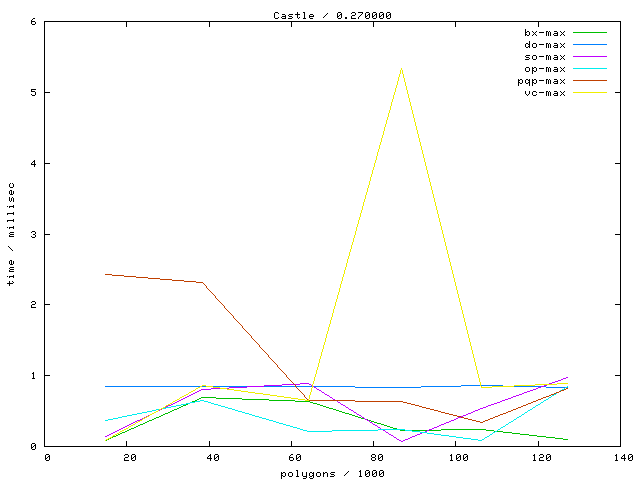Click cyan line sample beside op-max
Screen dimensions: 640x480
click(590, 69)
